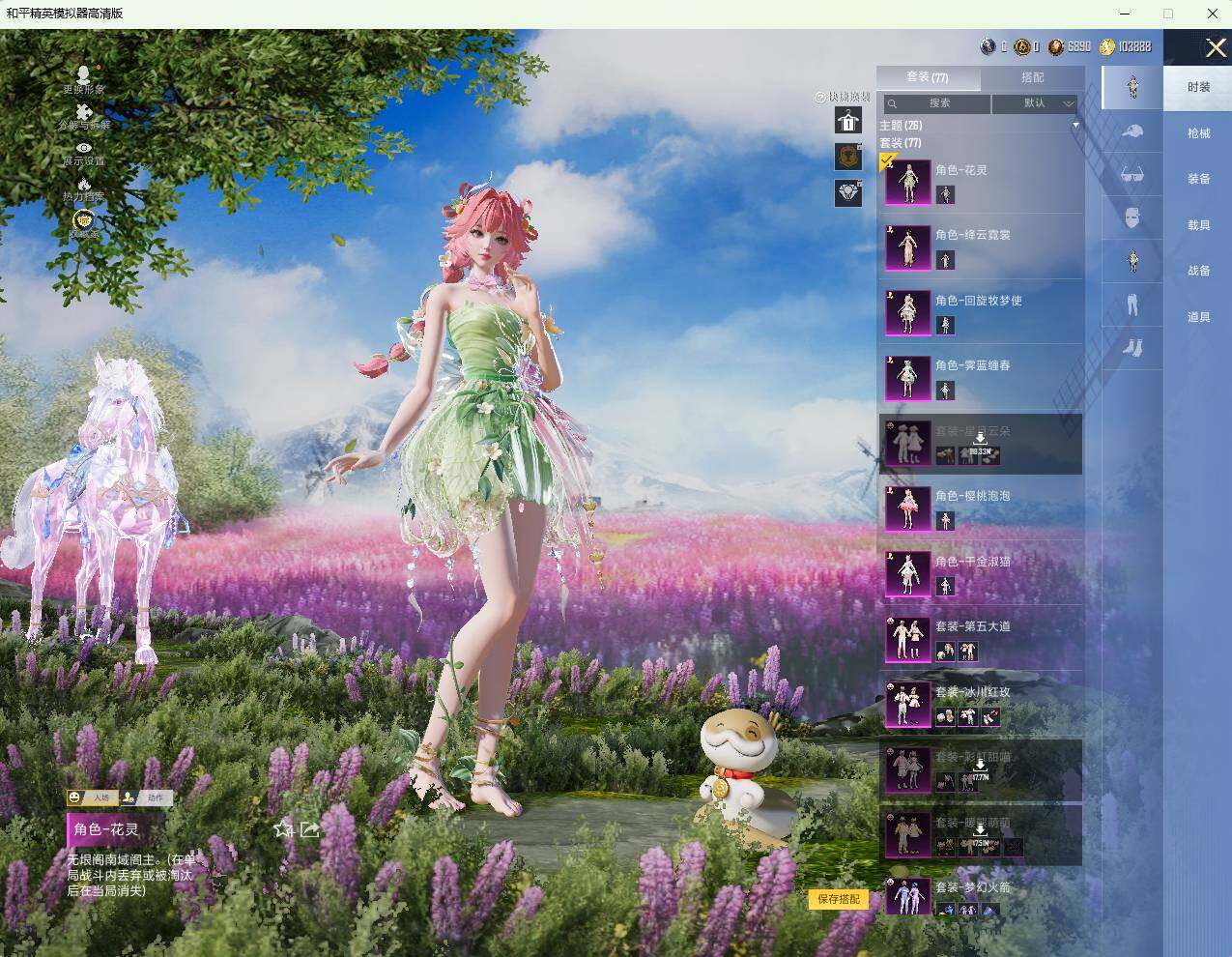Image resolution: width=1232 pixels, height=957 pixels.
Task: Open the 默认 sort dropdown
Action: point(1036,103)
